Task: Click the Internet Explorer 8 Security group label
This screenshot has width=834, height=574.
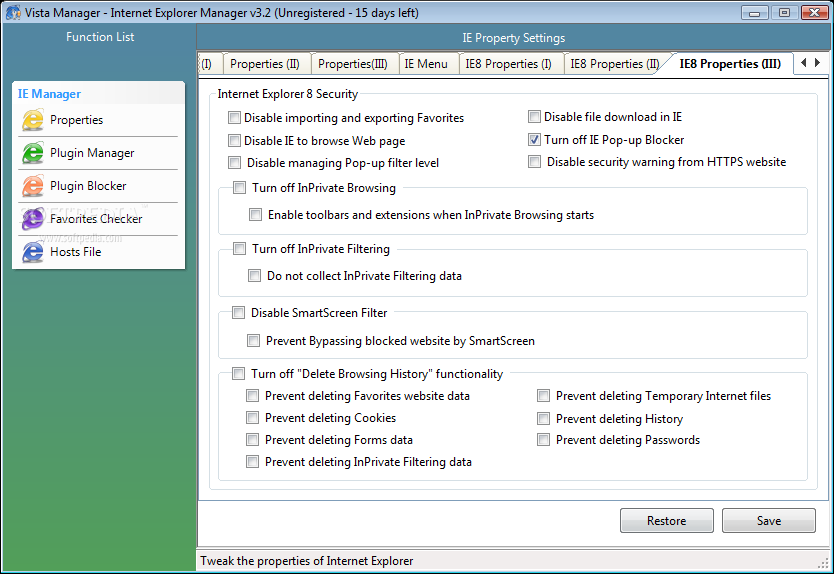Action: point(288,94)
